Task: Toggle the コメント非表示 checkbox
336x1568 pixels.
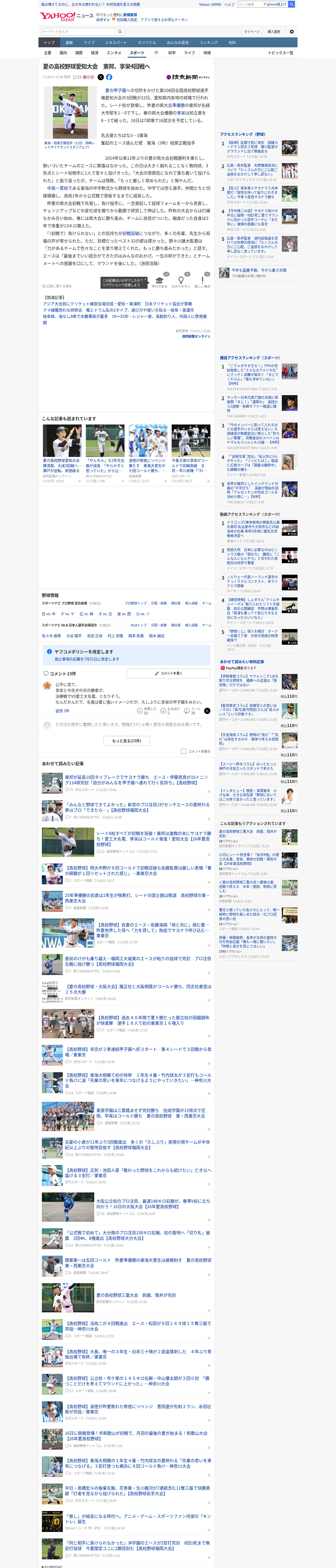Action: click(183, 751)
